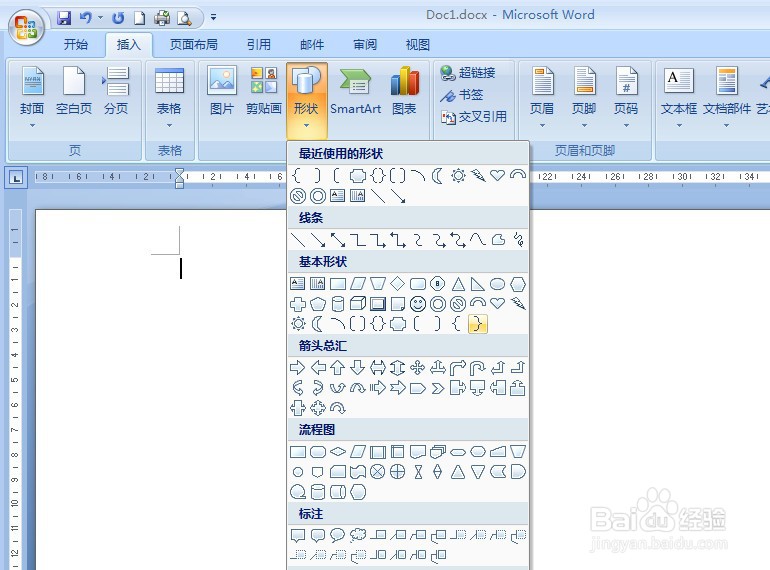Select the lightning bolt in 基本形状
This screenshot has height=570, width=770.
[518, 303]
